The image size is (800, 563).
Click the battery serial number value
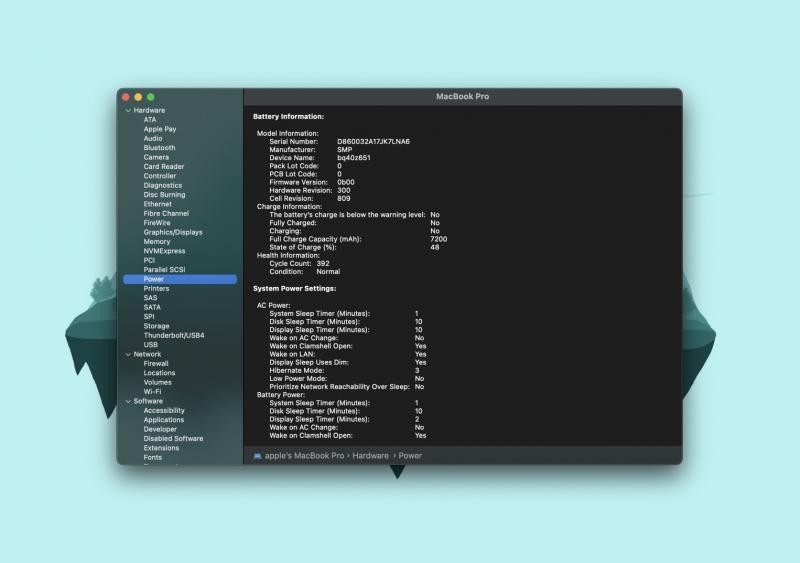(373, 141)
